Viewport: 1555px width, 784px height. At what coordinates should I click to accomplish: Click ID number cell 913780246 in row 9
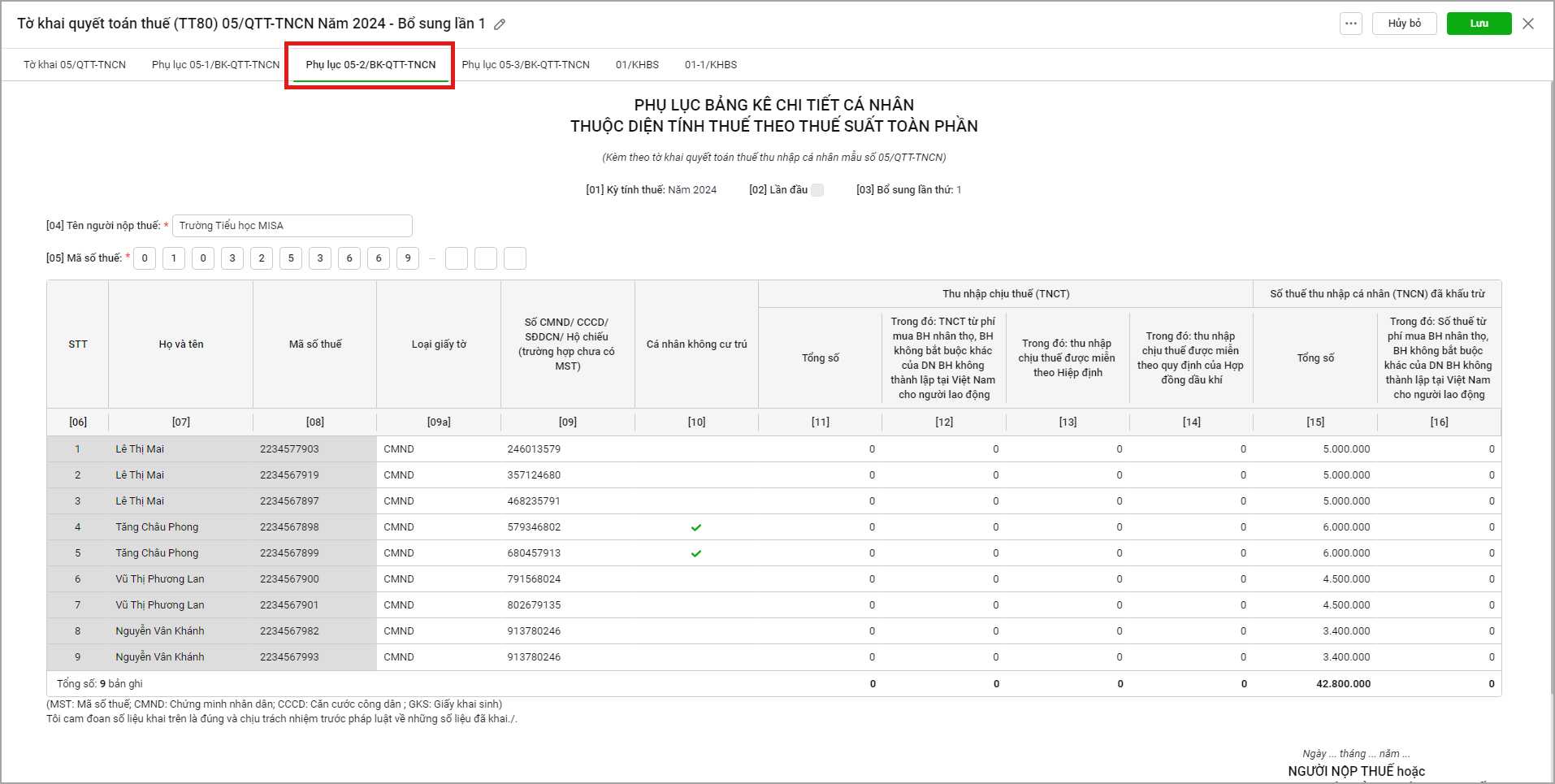[534, 657]
